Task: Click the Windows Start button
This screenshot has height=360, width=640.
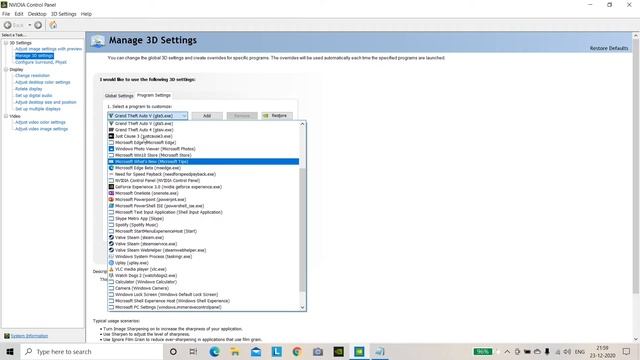Action: pyautogui.click(x=10, y=351)
